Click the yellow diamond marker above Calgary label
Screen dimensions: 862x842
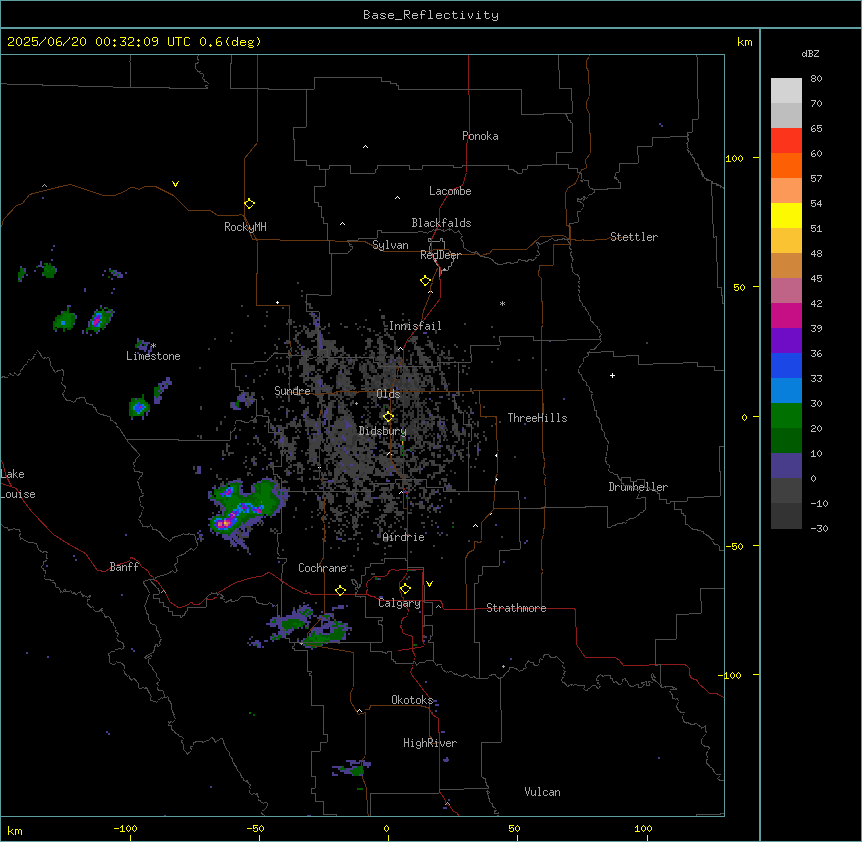pyautogui.click(x=405, y=589)
